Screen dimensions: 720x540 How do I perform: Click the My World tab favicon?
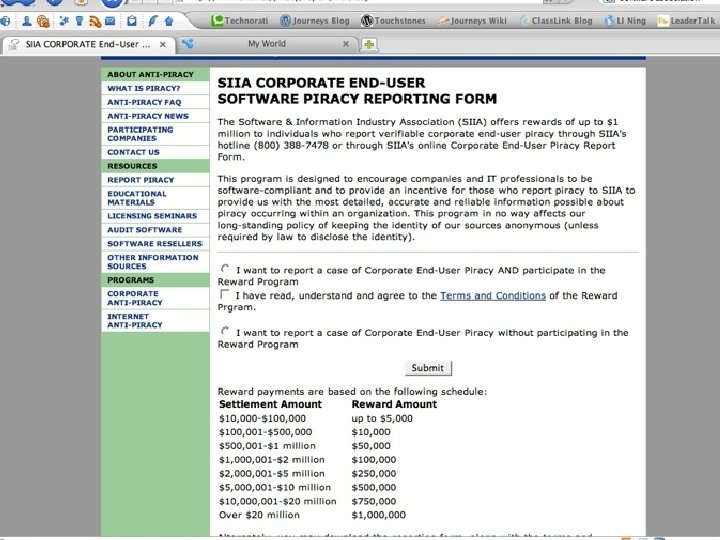coord(187,44)
